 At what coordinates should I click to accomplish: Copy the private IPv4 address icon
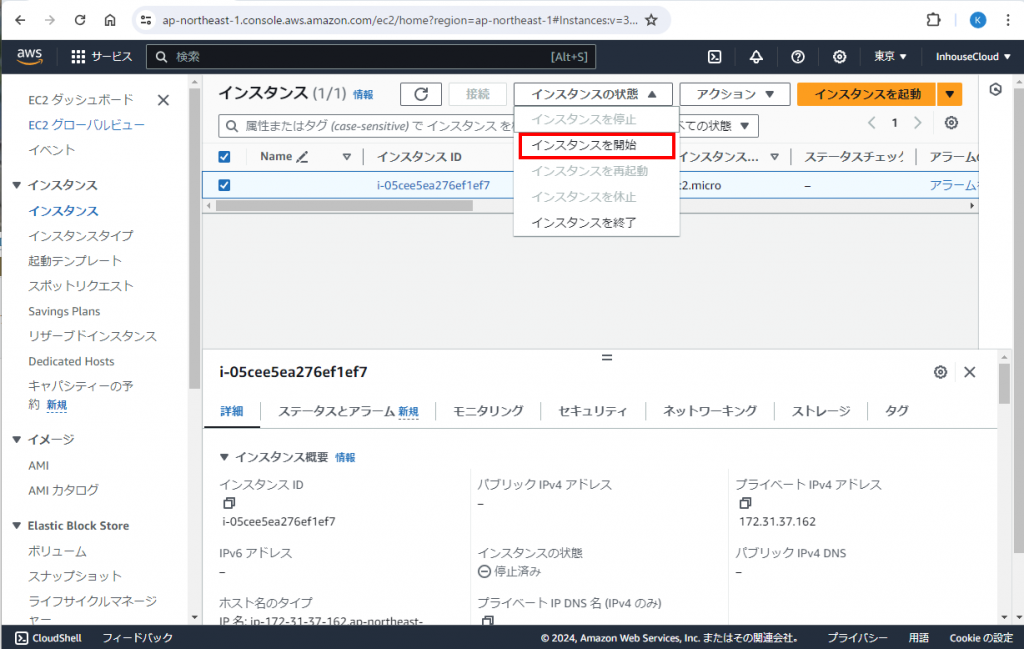(x=745, y=503)
